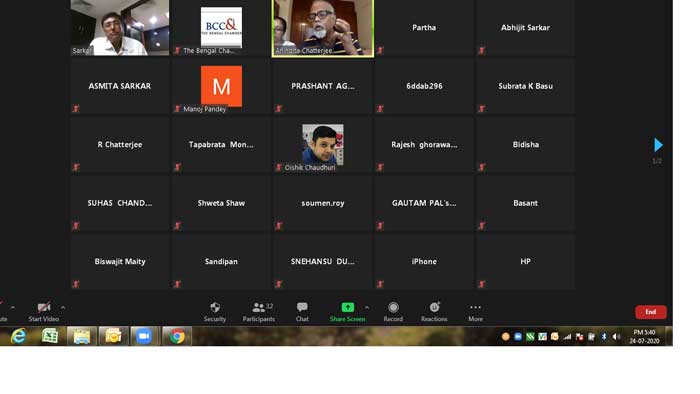
Task: Start recording with the Record button
Action: click(x=393, y=311)
